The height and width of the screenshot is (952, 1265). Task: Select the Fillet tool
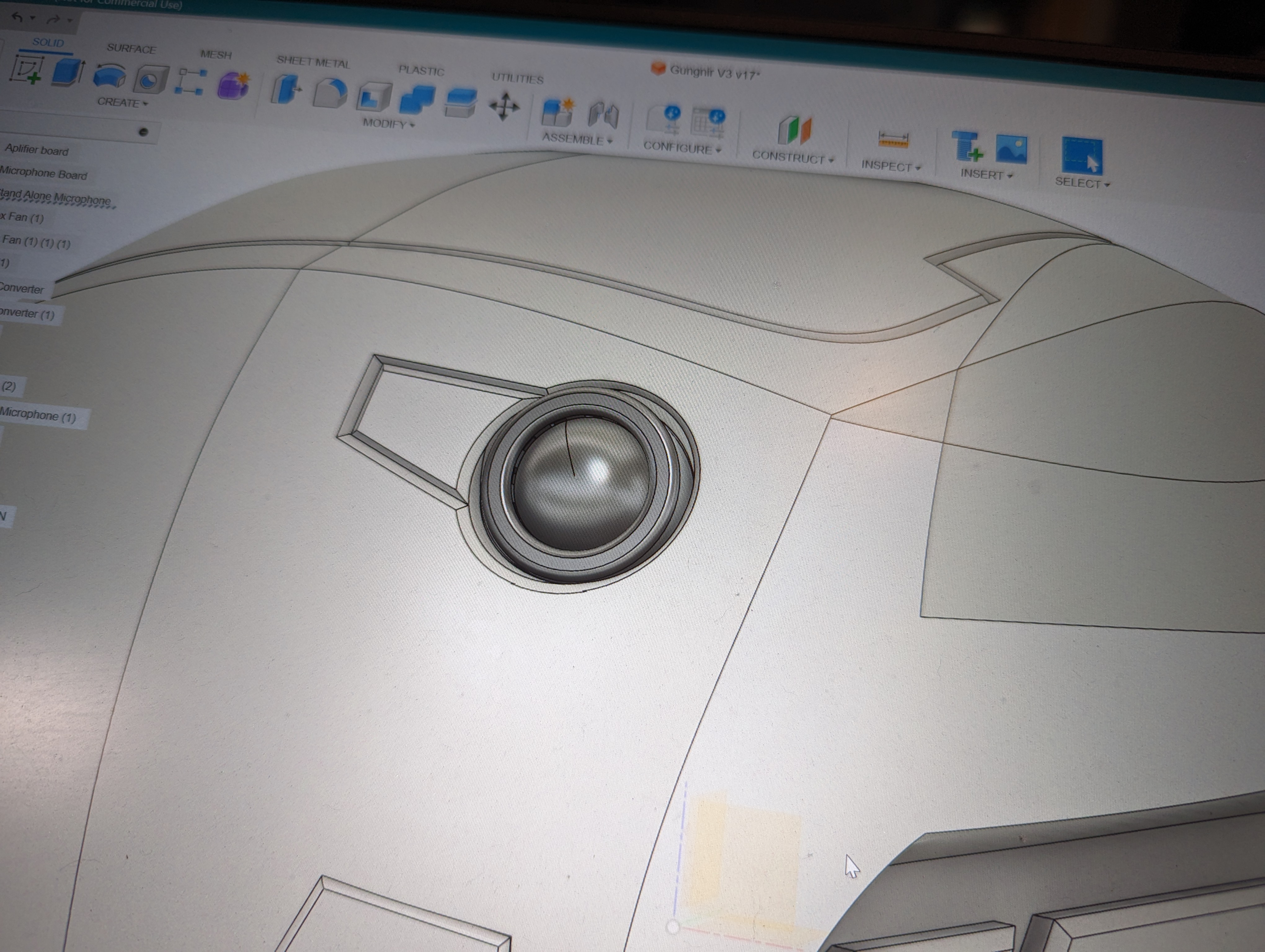coord(330,93)
